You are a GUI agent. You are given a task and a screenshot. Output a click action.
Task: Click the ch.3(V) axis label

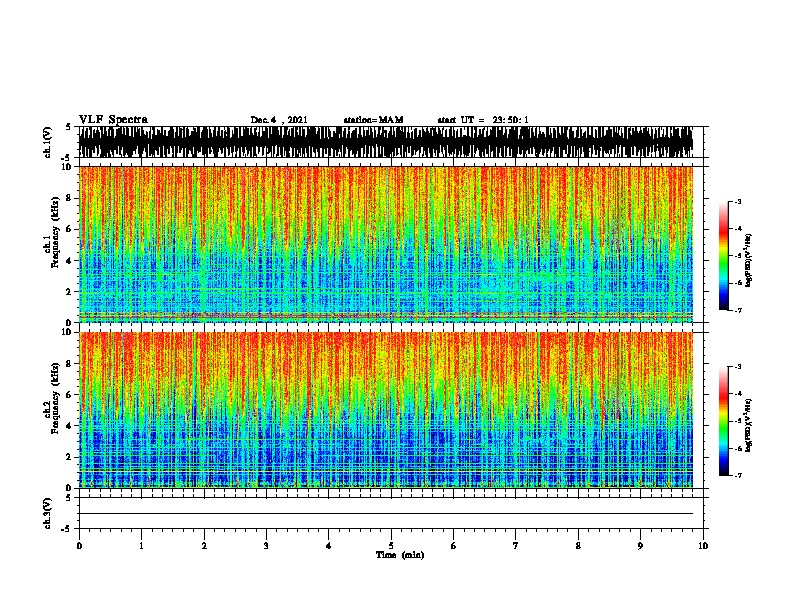[48, 513]
